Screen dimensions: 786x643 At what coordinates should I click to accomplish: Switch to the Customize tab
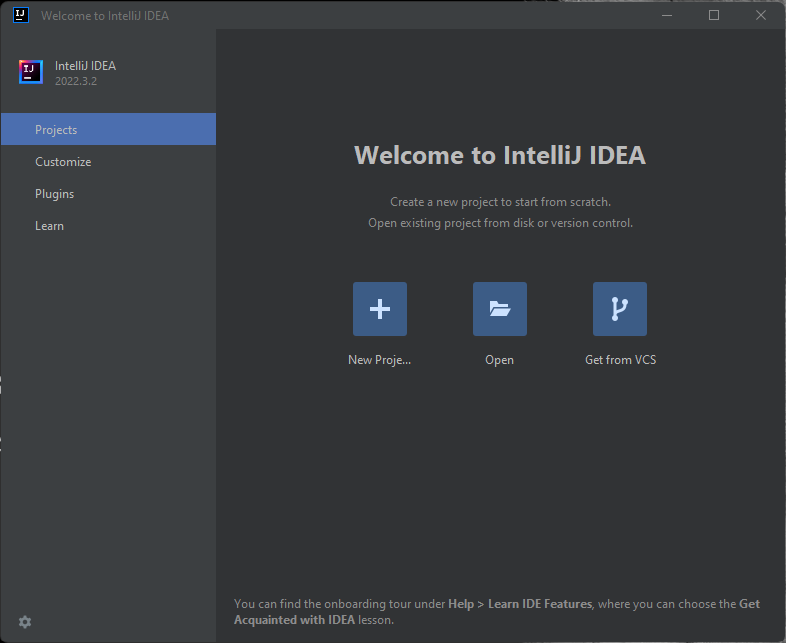[108, 161]
